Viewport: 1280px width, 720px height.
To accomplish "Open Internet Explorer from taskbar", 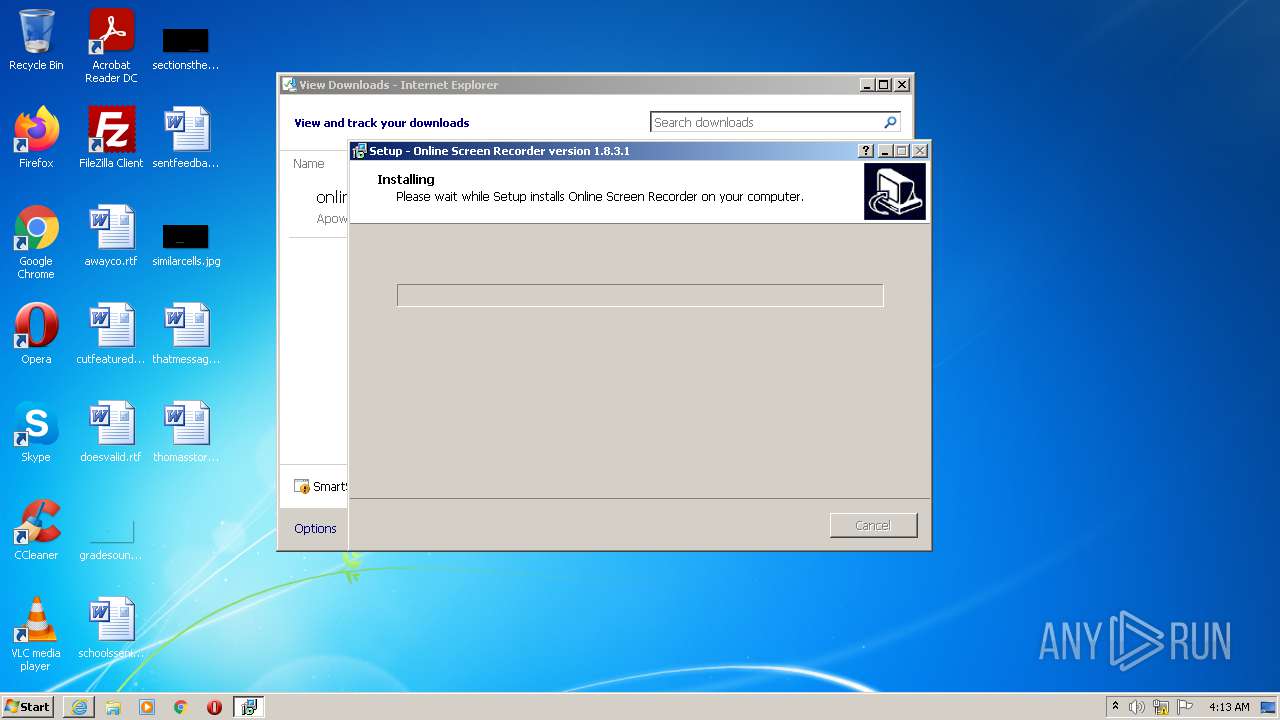I will coord(79,707).
